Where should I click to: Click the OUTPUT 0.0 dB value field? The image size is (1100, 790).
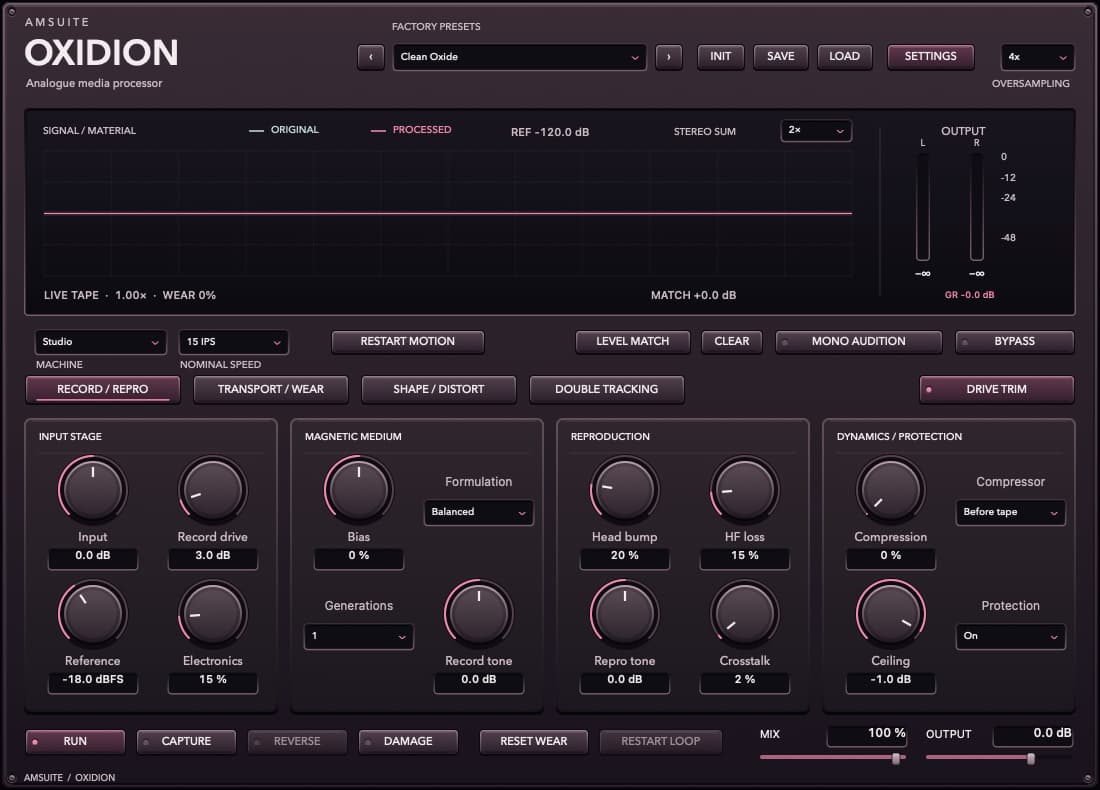click(x=1033, y=734)
